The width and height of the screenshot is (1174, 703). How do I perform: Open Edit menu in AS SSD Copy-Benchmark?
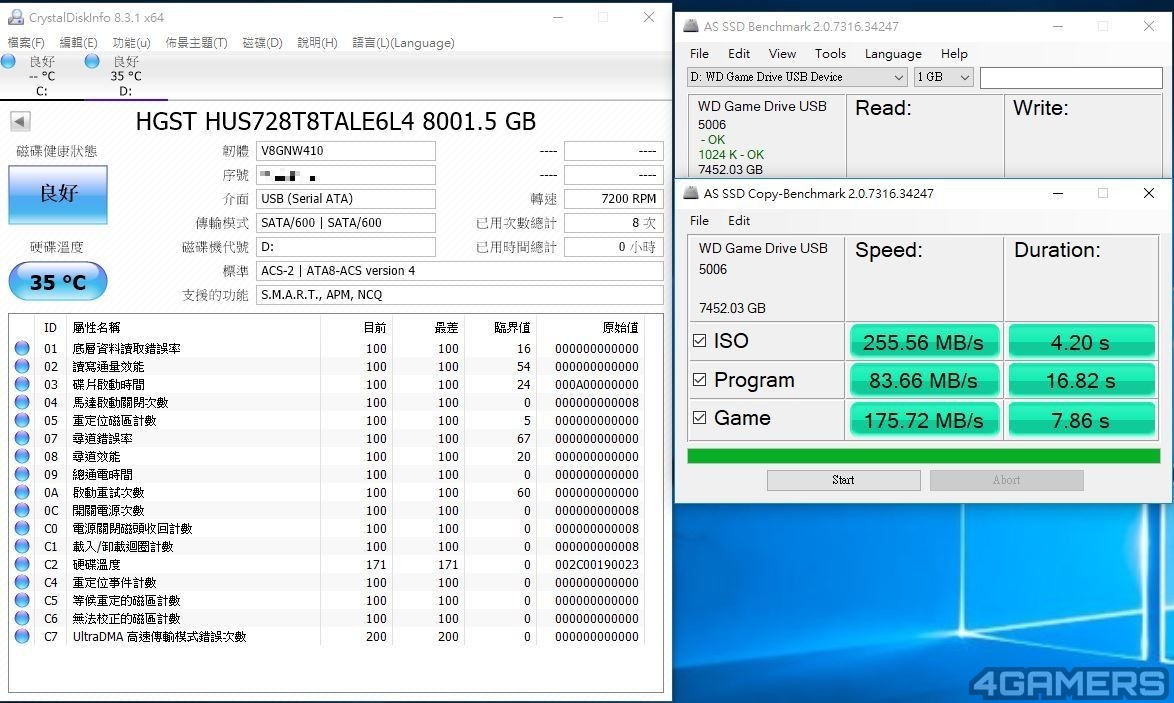coord(738,221)
